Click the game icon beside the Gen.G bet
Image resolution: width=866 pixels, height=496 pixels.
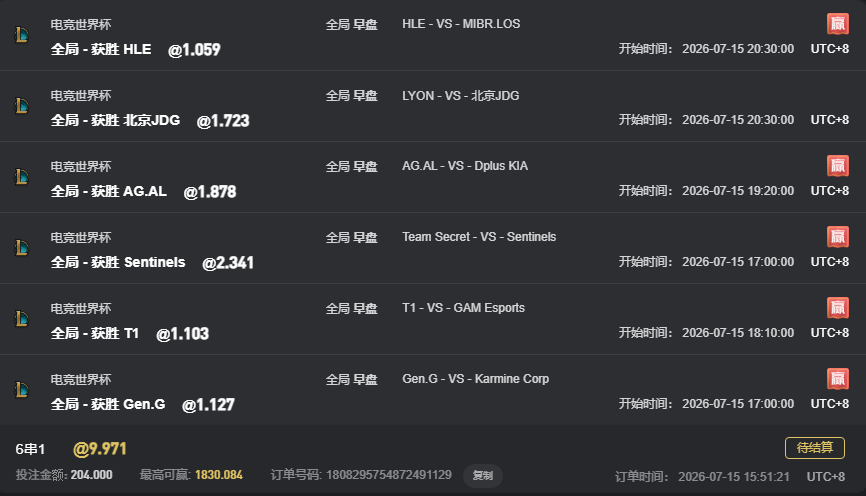(22, 389)
